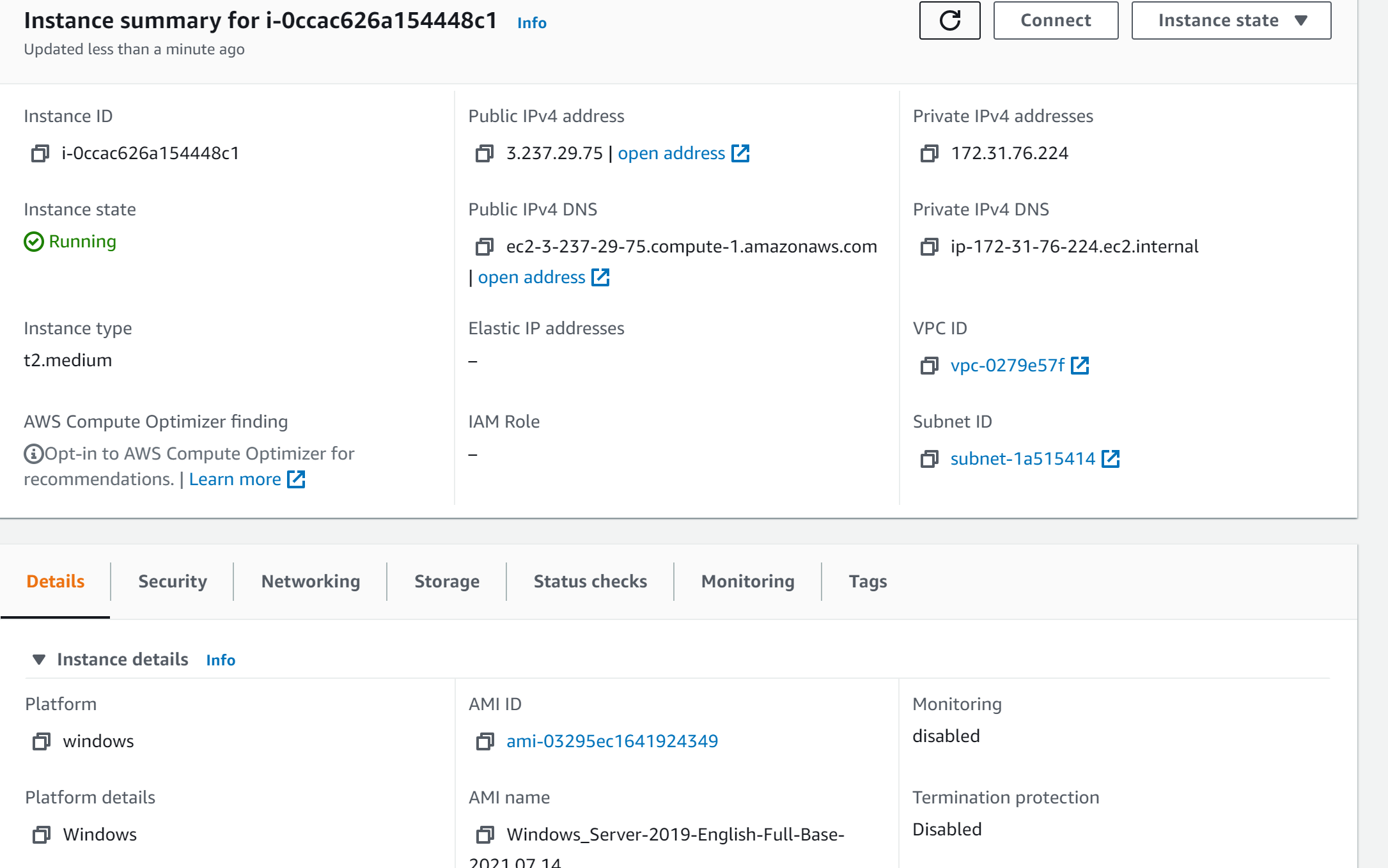Click the 'Updated less than a minute ago' text

[x=134, y=49]
